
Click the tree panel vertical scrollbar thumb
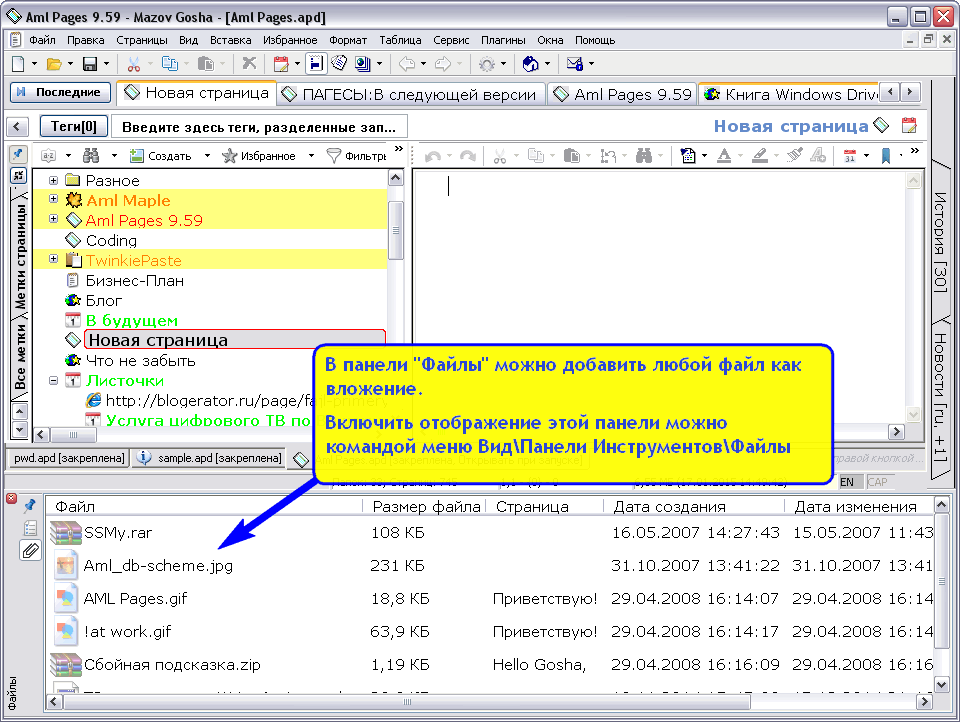click(x=396, y=230)
